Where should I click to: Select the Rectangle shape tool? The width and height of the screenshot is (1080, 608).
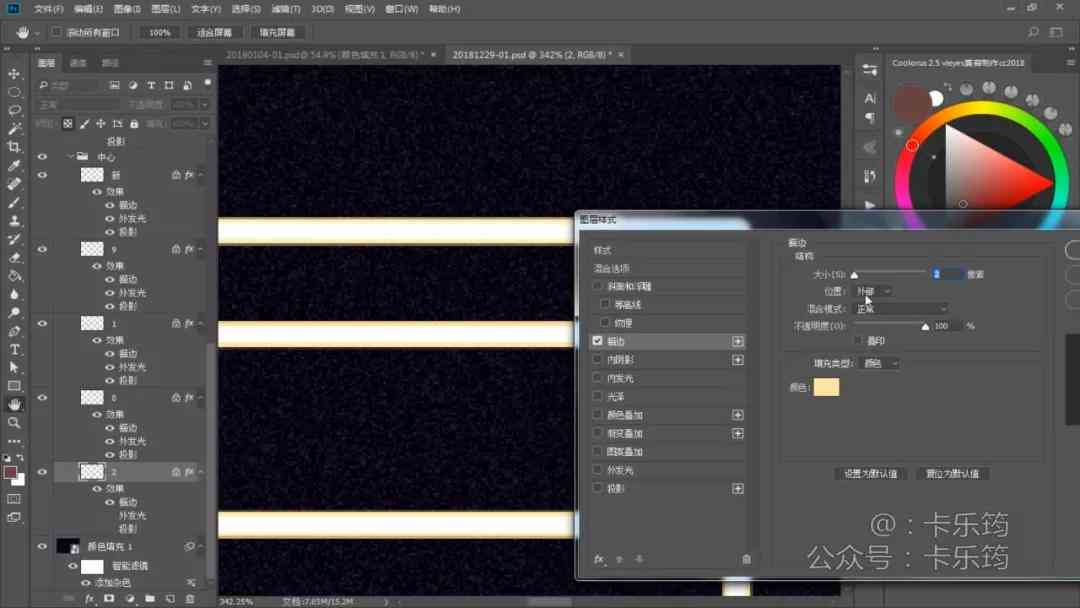(14, 386)
